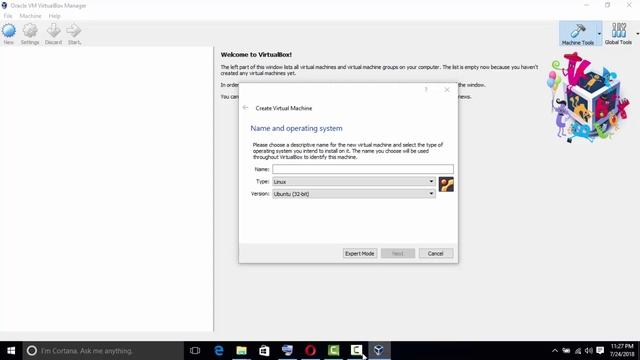This screenshot has height=360, width=640.
Task: Click the back arrow in the Create Virtual Machine dialog
Action: click(245, 108)
